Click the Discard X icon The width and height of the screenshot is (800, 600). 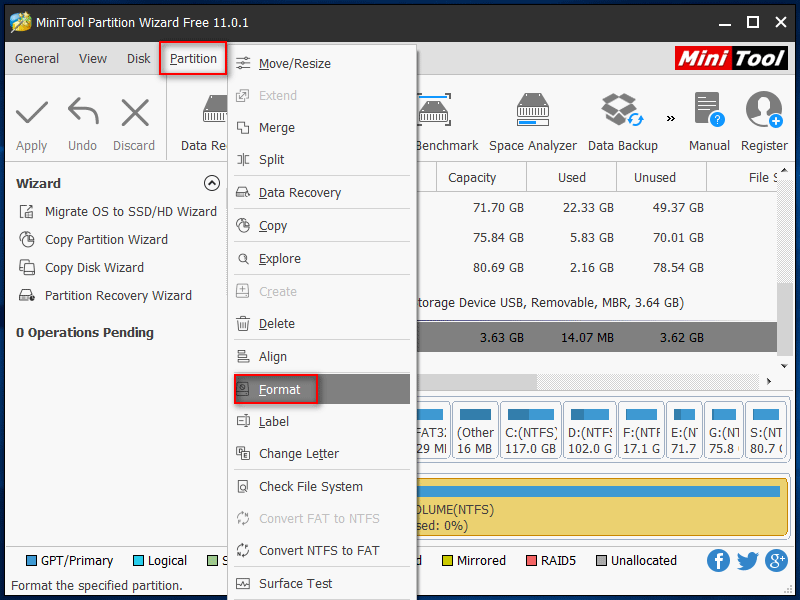(135, 113)
